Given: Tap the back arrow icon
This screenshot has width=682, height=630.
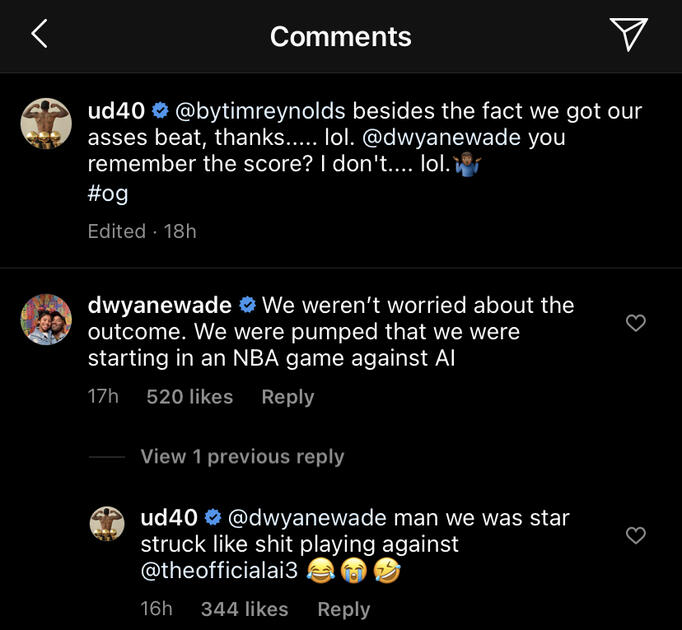Looking at the screenshot, I should pos(39,35).
